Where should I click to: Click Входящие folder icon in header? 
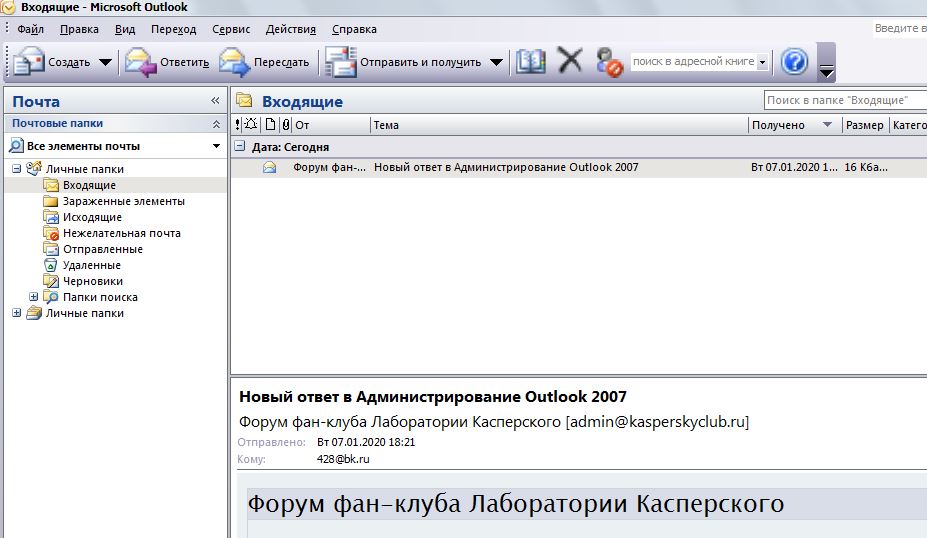[x=244, y=101]
